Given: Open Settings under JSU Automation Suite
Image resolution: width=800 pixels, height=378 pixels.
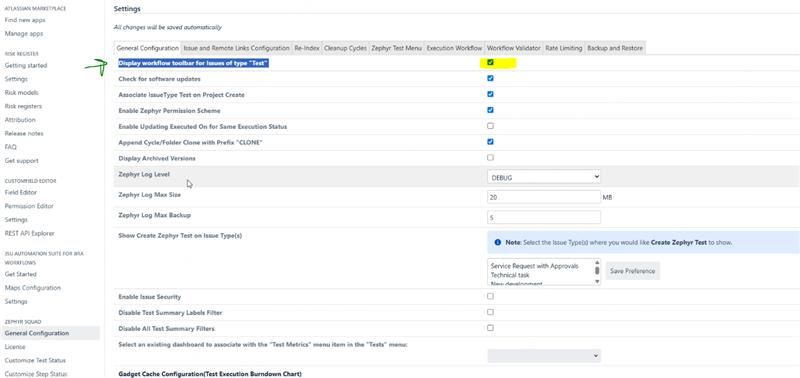Looking at the screenshot, I should [16, 301].
